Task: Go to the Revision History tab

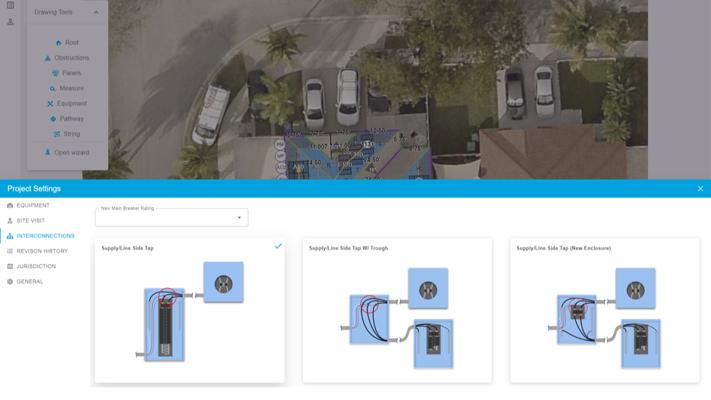Action: click(42, 251)
